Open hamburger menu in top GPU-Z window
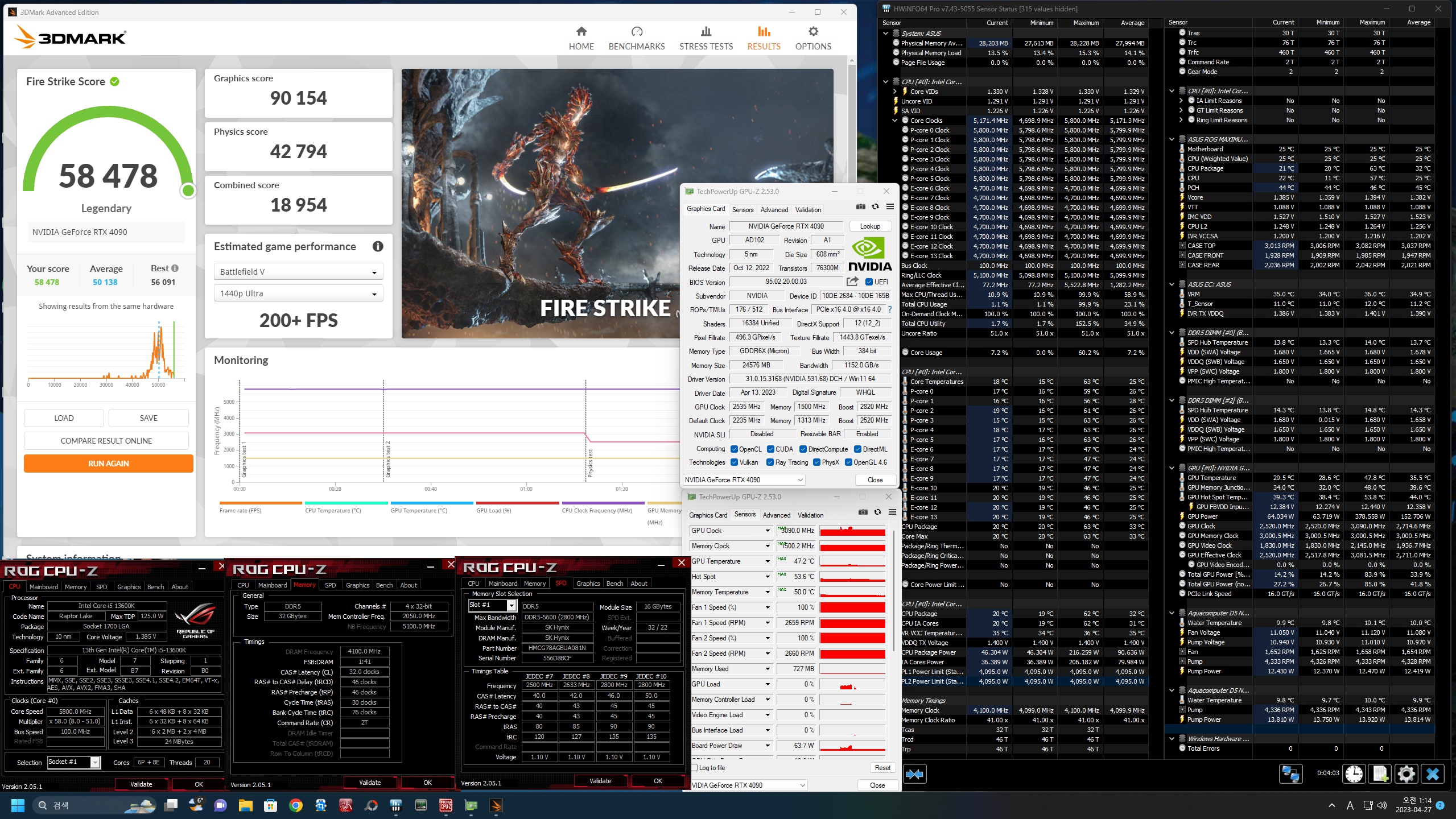The width and height of the screenshot is (1456, 819). [890, 206]
